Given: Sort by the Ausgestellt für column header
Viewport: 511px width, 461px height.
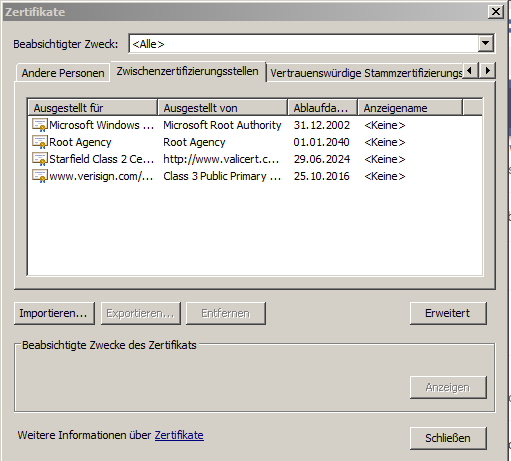Looking at the screenshot, I should pos(92,108).
